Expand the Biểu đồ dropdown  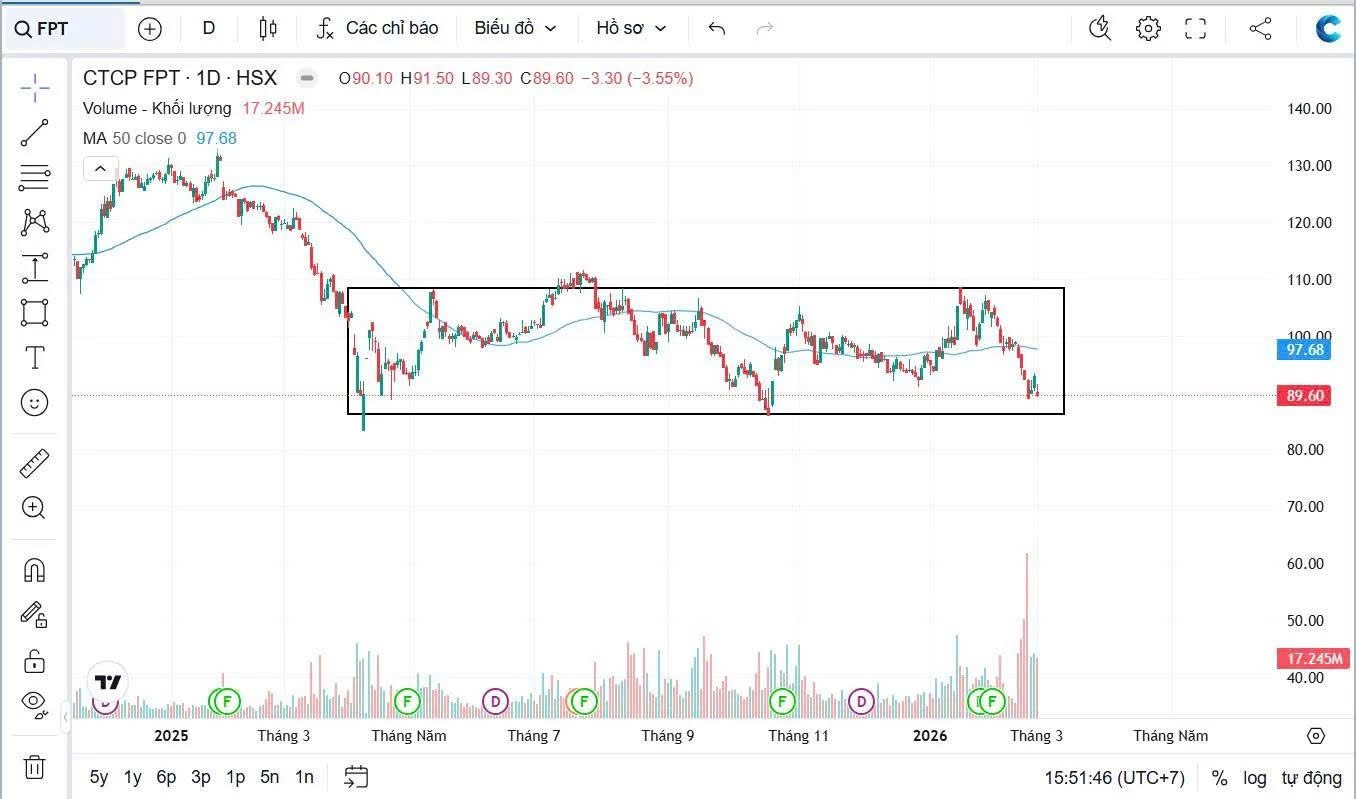coord(515,28)
